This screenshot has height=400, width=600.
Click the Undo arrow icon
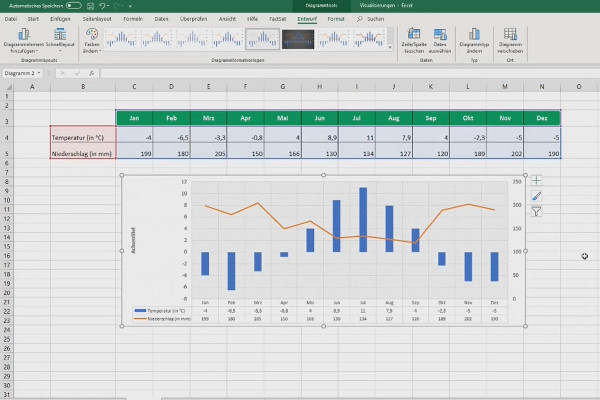pyautogui.click(x=102, y=6)
